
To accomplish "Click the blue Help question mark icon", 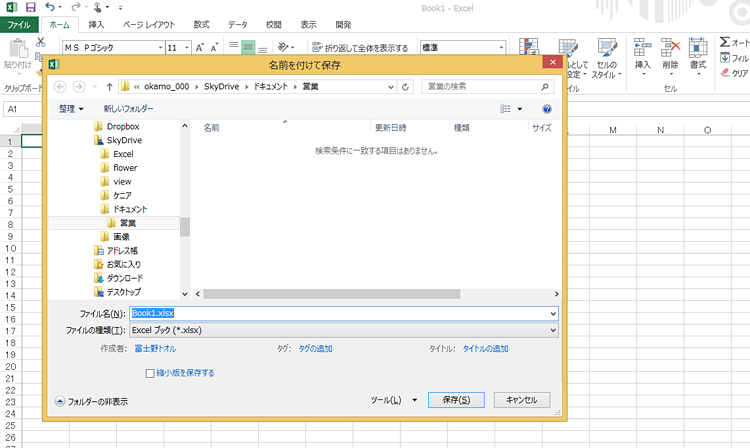I will point(547,109).
